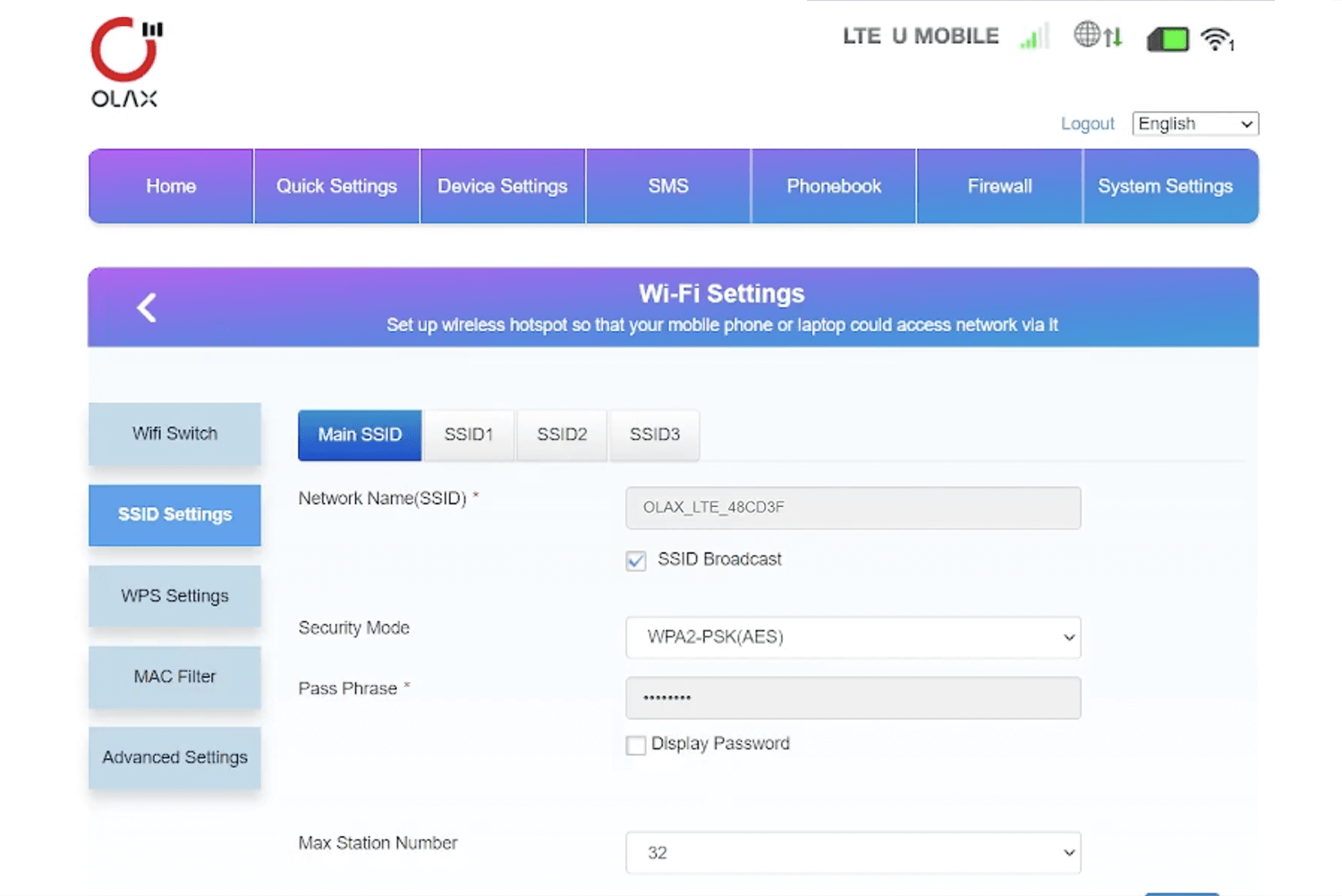Screen dimensions: 1342x896
Task: Click the OLAX logo
Action: (x=125, y=63)
